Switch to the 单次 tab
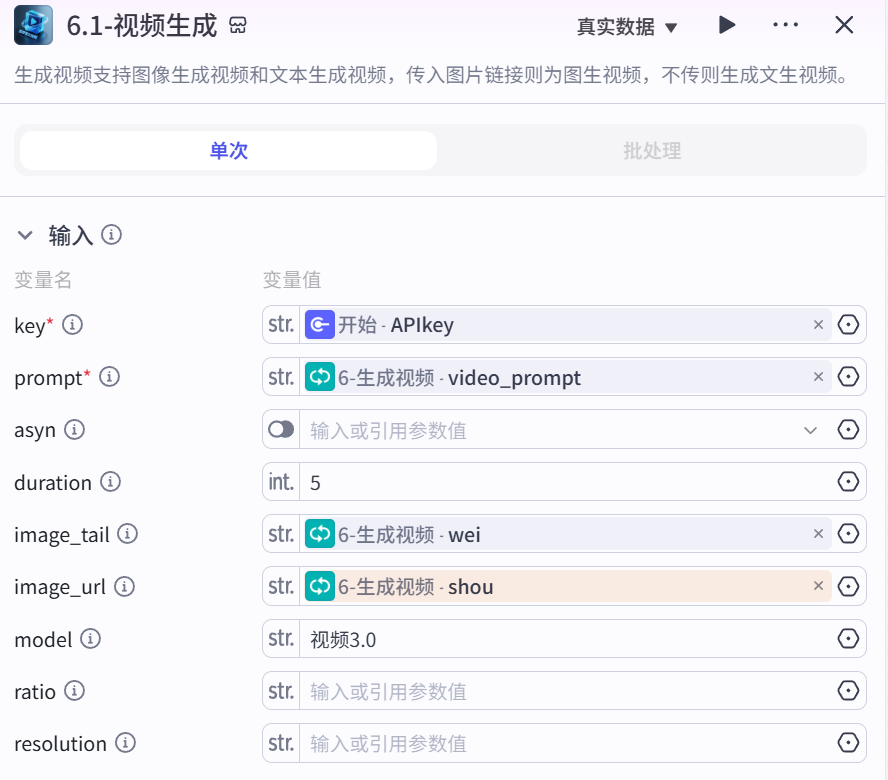888x780 pixels. [x=228, y=151]
